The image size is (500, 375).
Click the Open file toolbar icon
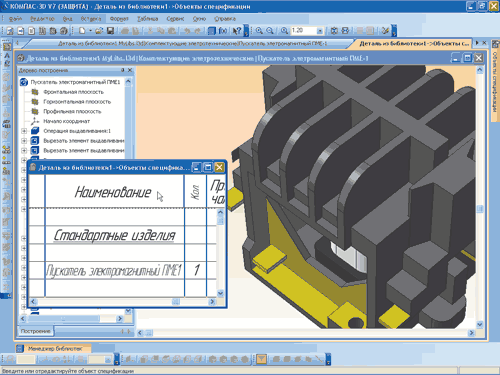(99, 31)
